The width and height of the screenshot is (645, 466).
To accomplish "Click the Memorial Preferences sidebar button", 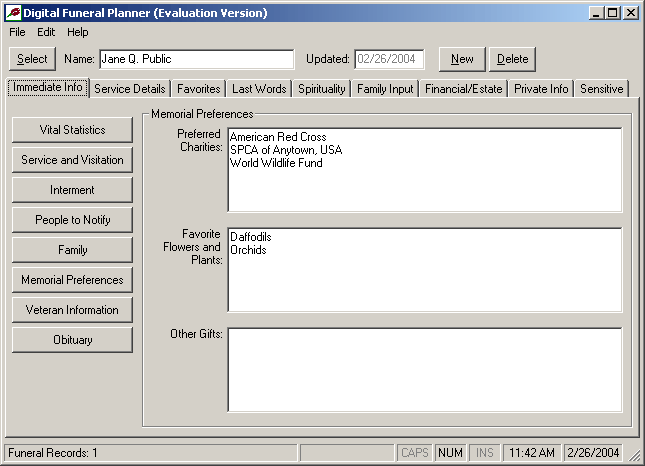I will [72, 280].
